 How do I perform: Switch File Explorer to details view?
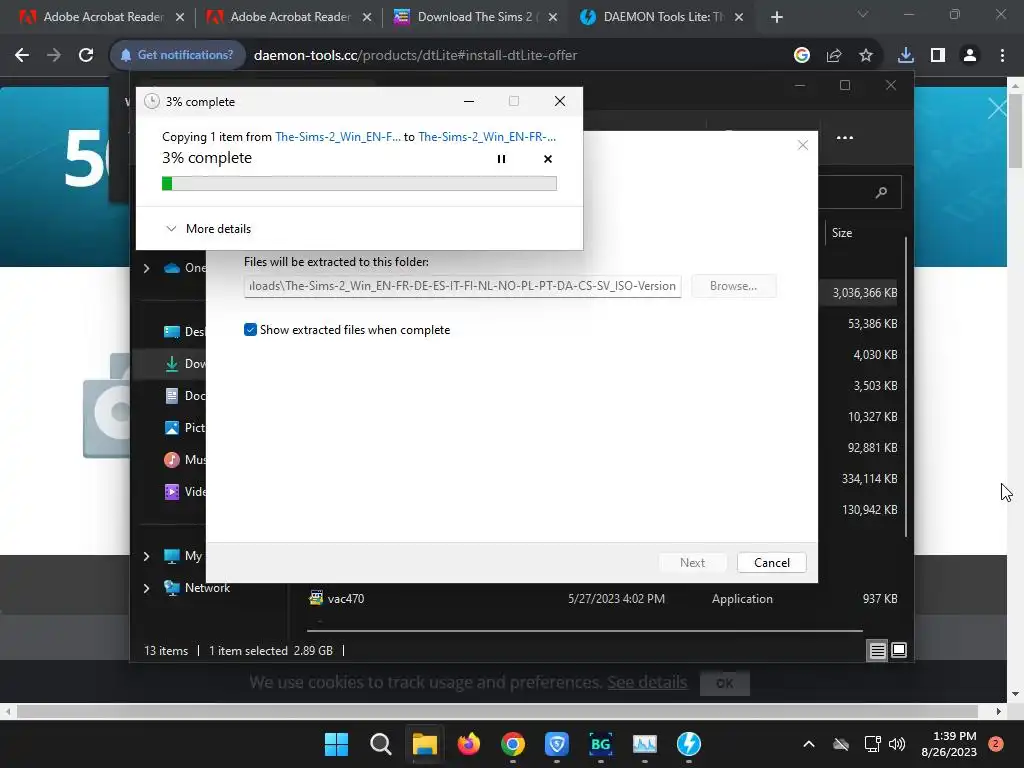pos(877,650)
